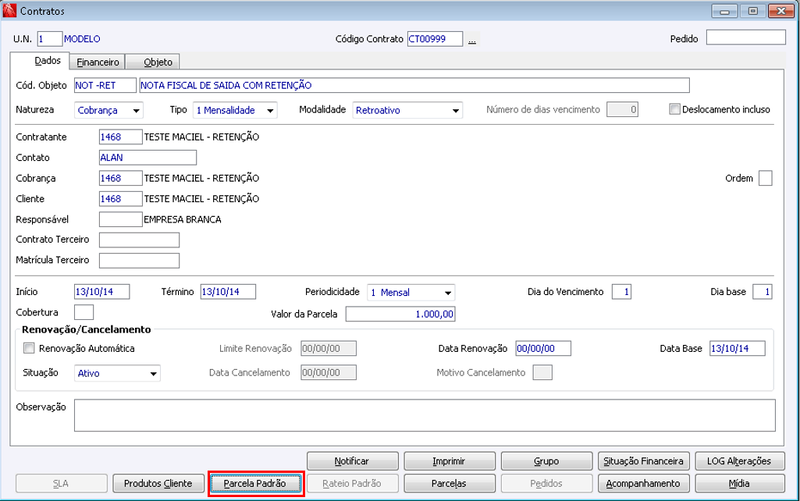Click the Término date field
Screen dimensions: 800x501
(x=228, y=292)
